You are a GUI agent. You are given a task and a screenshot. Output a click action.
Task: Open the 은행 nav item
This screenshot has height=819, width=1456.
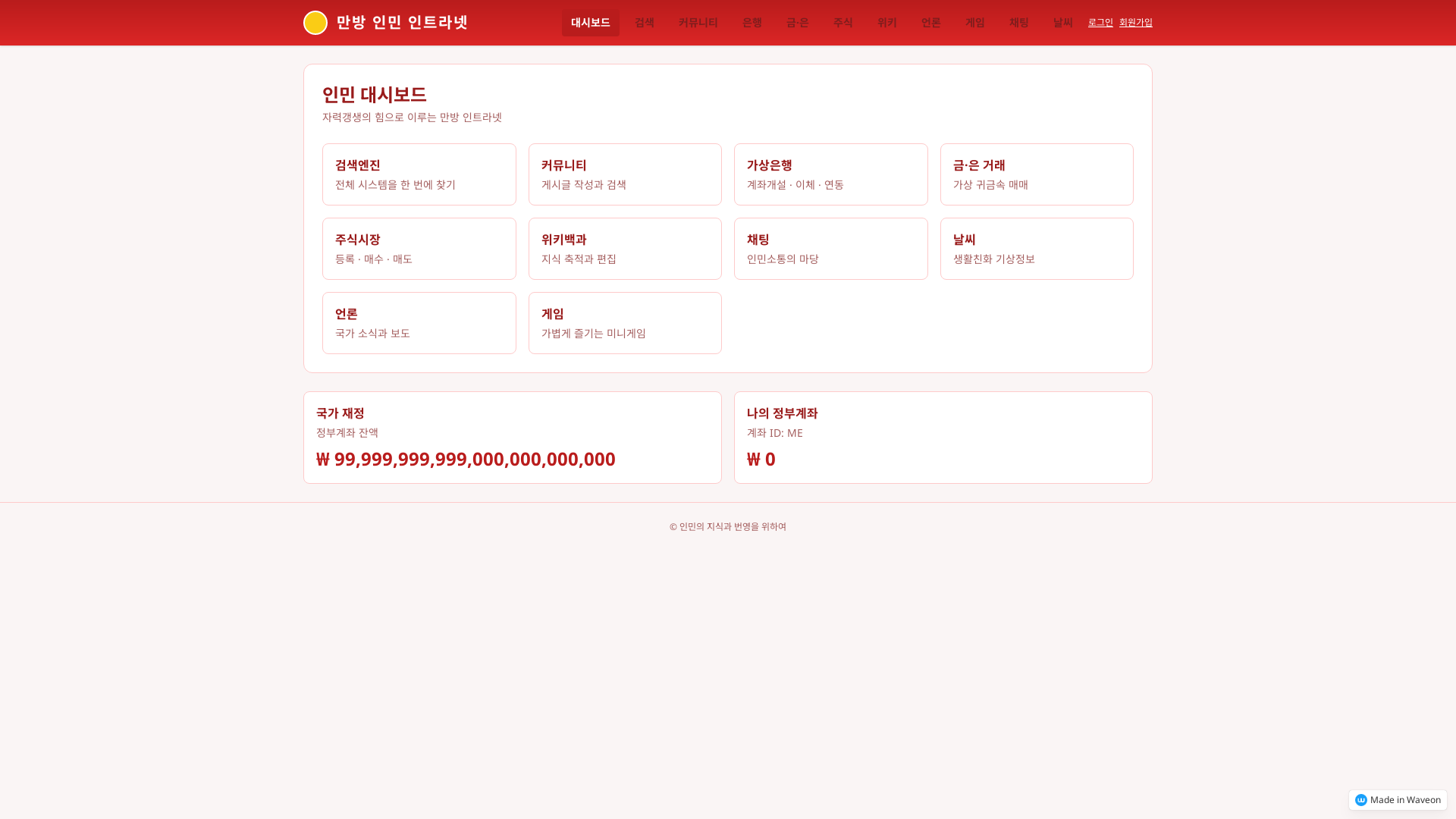click(752, 23)
